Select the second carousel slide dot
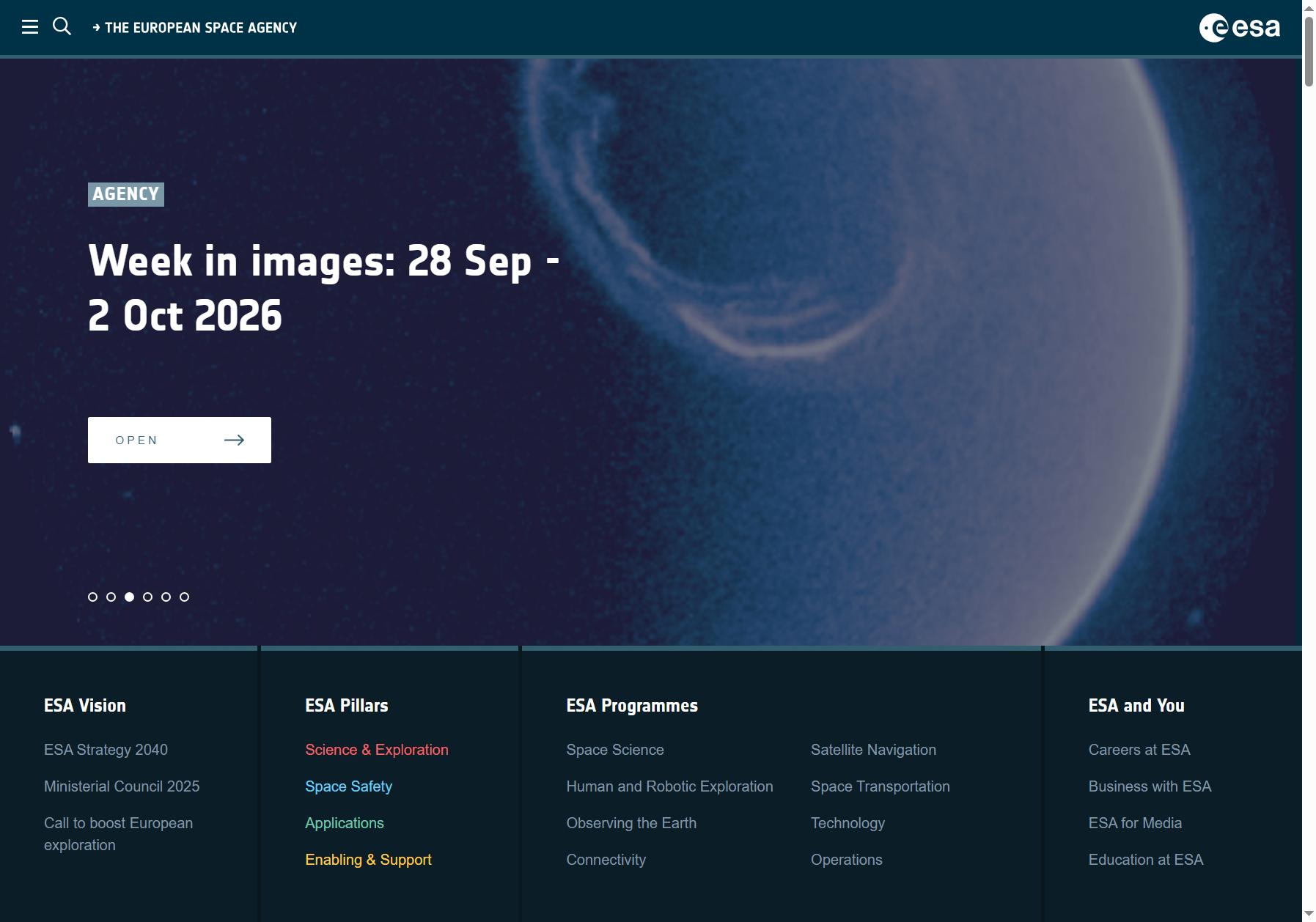Screen dimensions: 1316x922 [111, 597]
